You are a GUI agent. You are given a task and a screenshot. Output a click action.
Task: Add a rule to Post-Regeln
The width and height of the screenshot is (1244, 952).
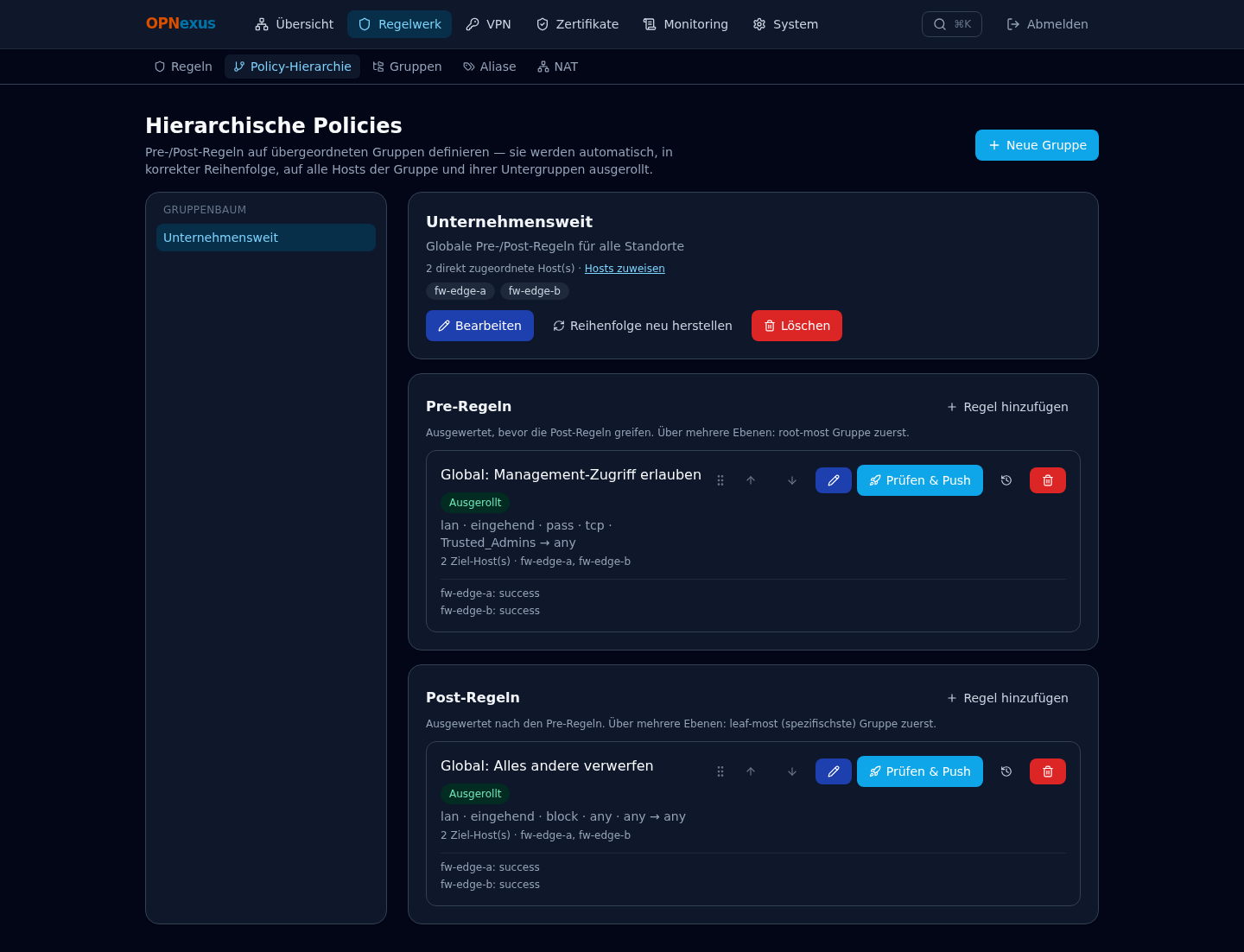[x=1007, y=698]
